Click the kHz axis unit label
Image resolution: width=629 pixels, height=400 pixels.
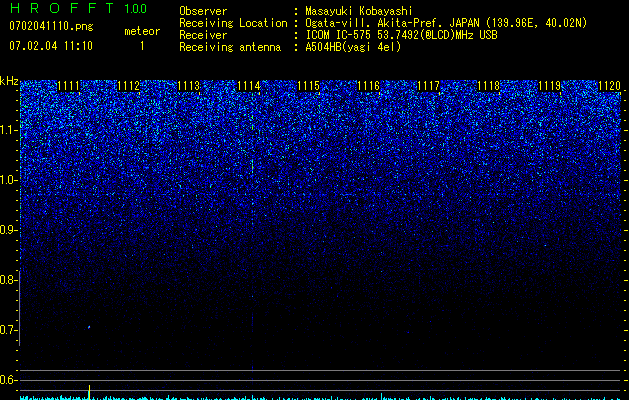point(9,81)
